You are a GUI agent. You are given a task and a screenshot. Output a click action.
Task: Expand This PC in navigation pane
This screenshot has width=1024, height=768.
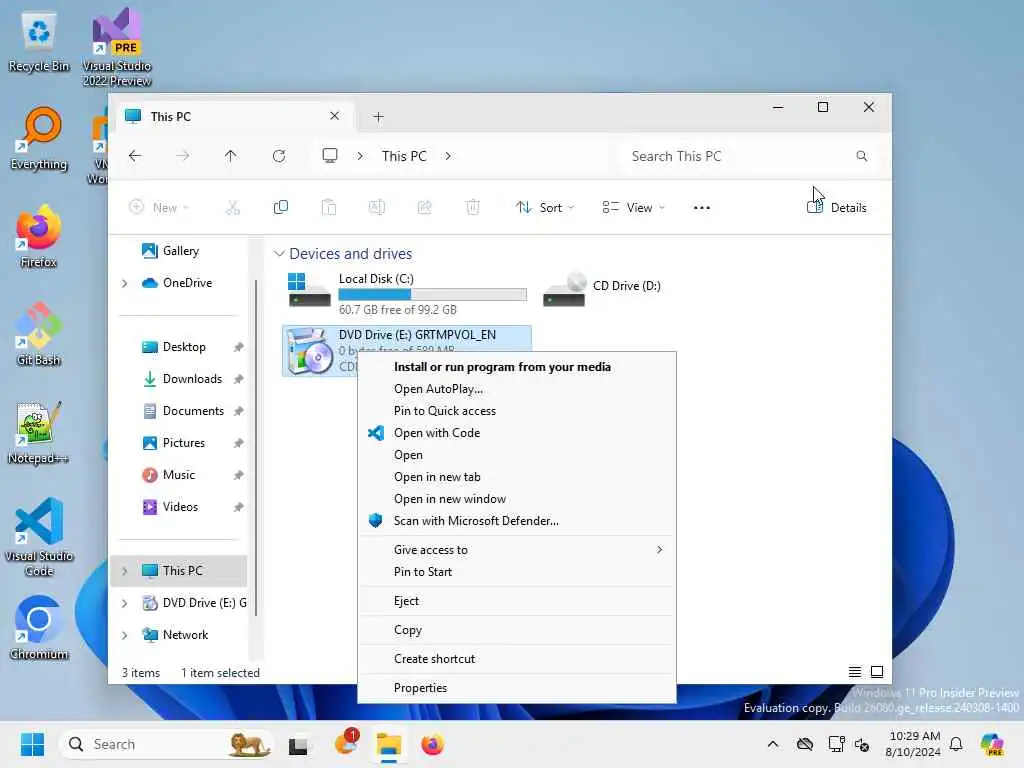tap(125, 571)
